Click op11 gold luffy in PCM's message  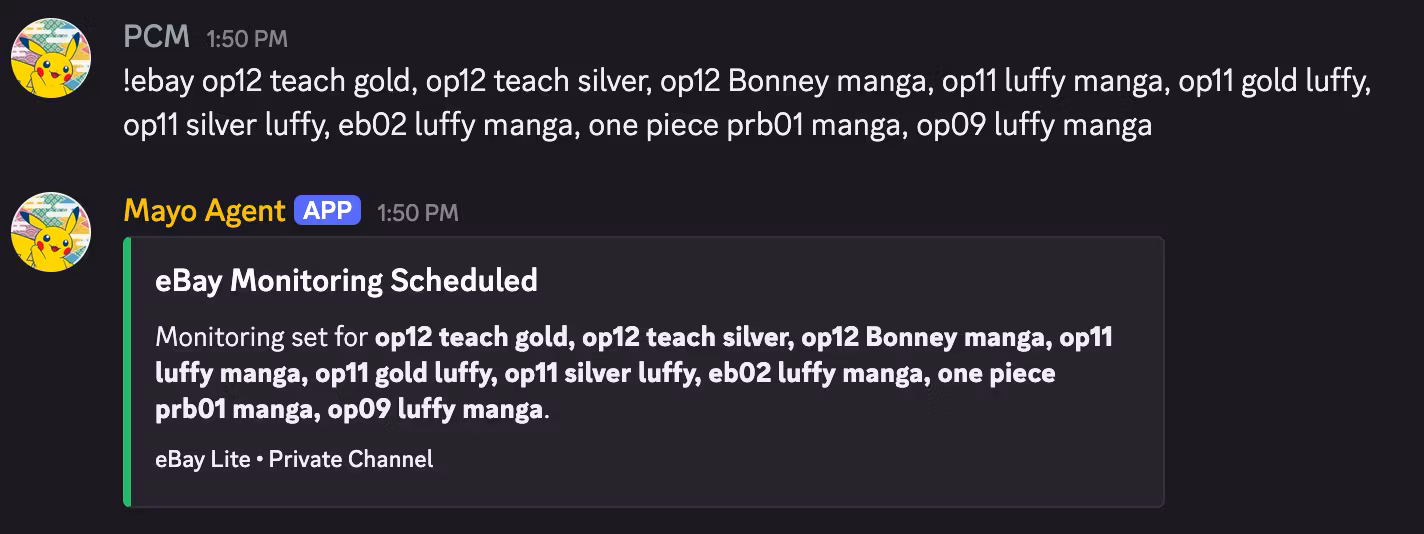point(1272,81)
